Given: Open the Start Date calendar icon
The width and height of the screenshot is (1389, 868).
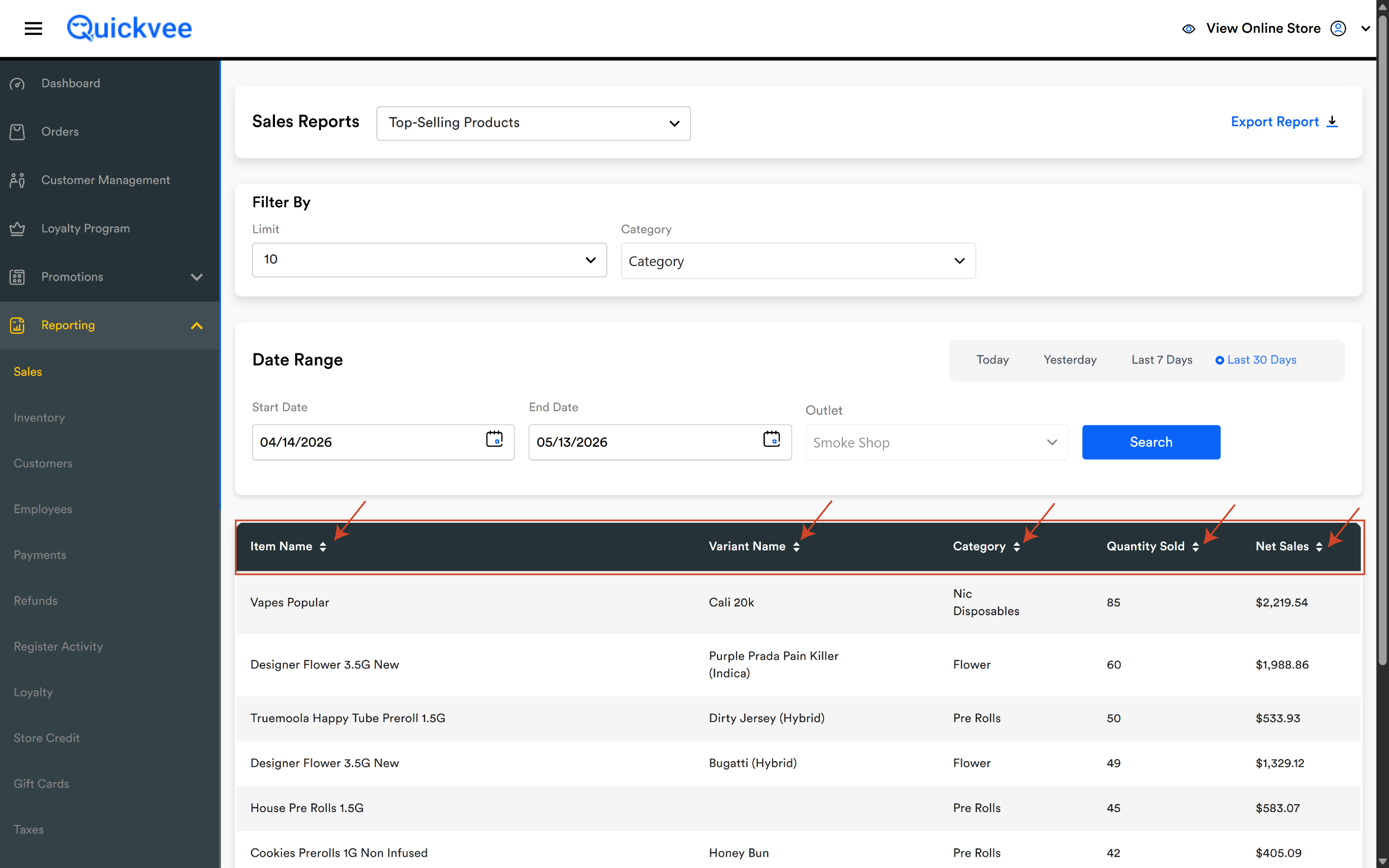Looking at the screenshot, I should click(494, 439).
